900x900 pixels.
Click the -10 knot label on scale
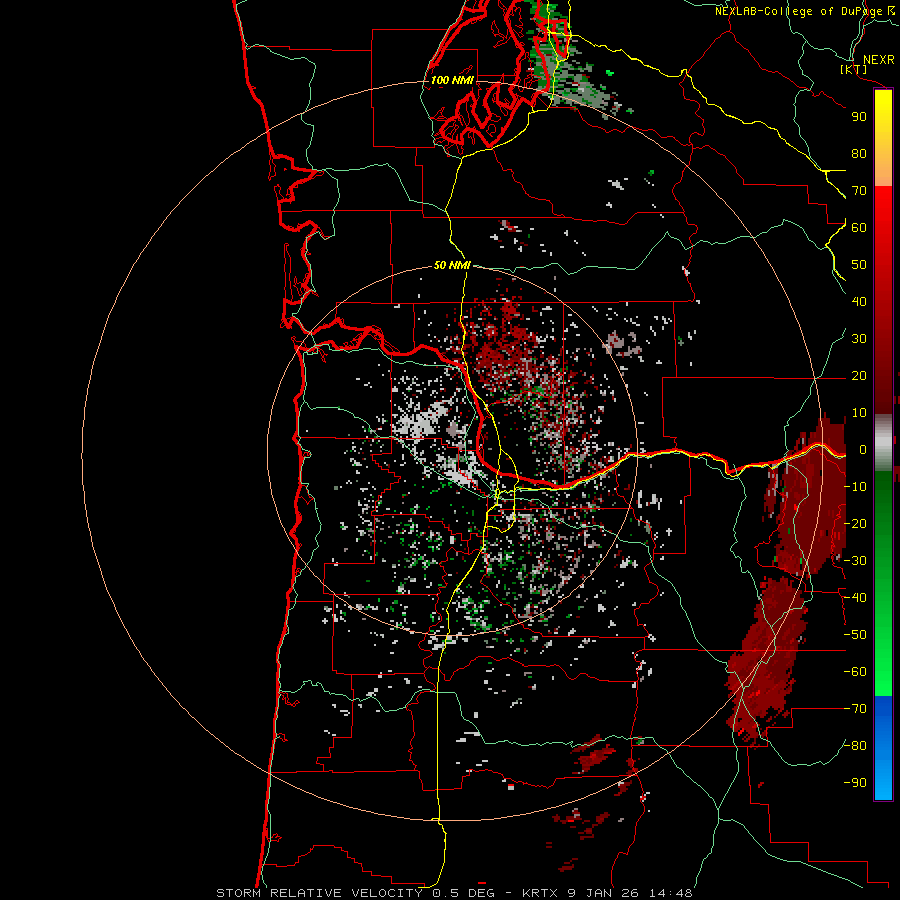click(x=855, y=487)
